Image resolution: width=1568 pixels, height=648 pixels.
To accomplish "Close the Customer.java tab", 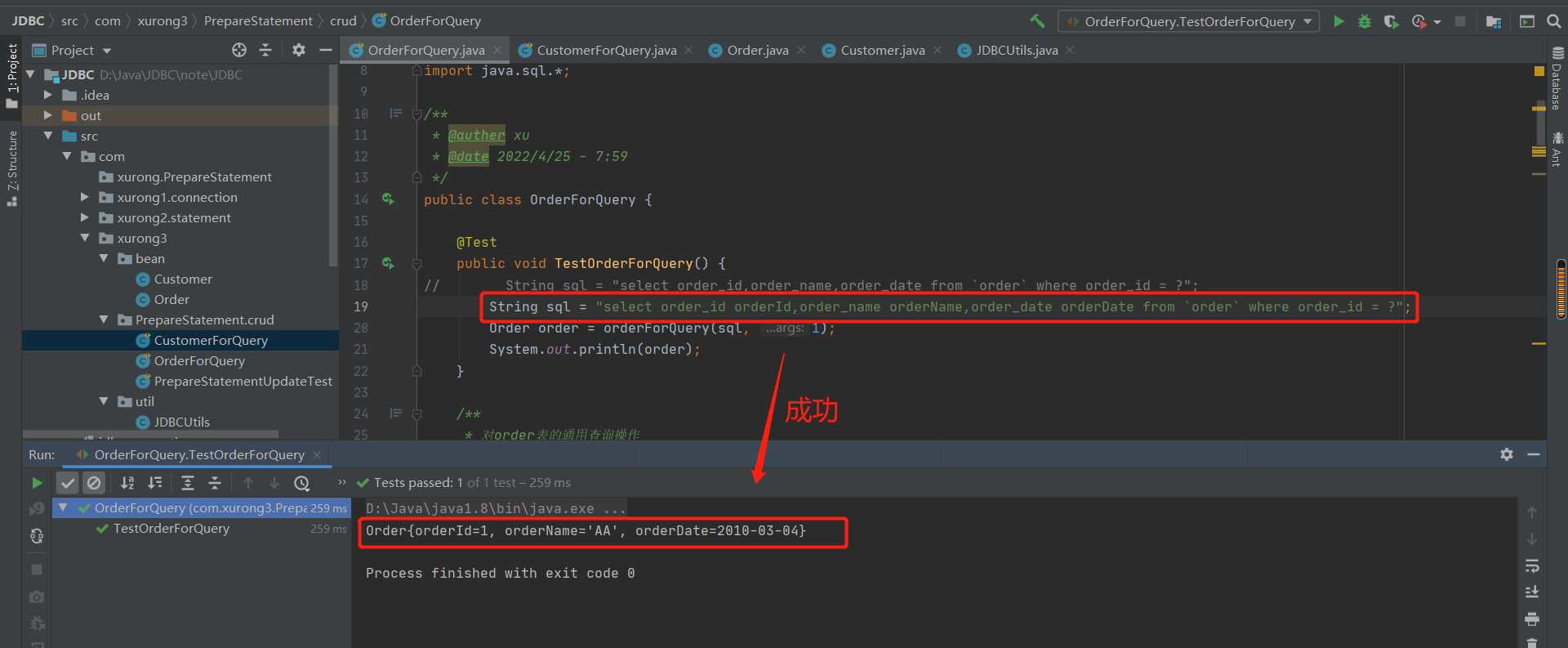I will click(938, 50).
